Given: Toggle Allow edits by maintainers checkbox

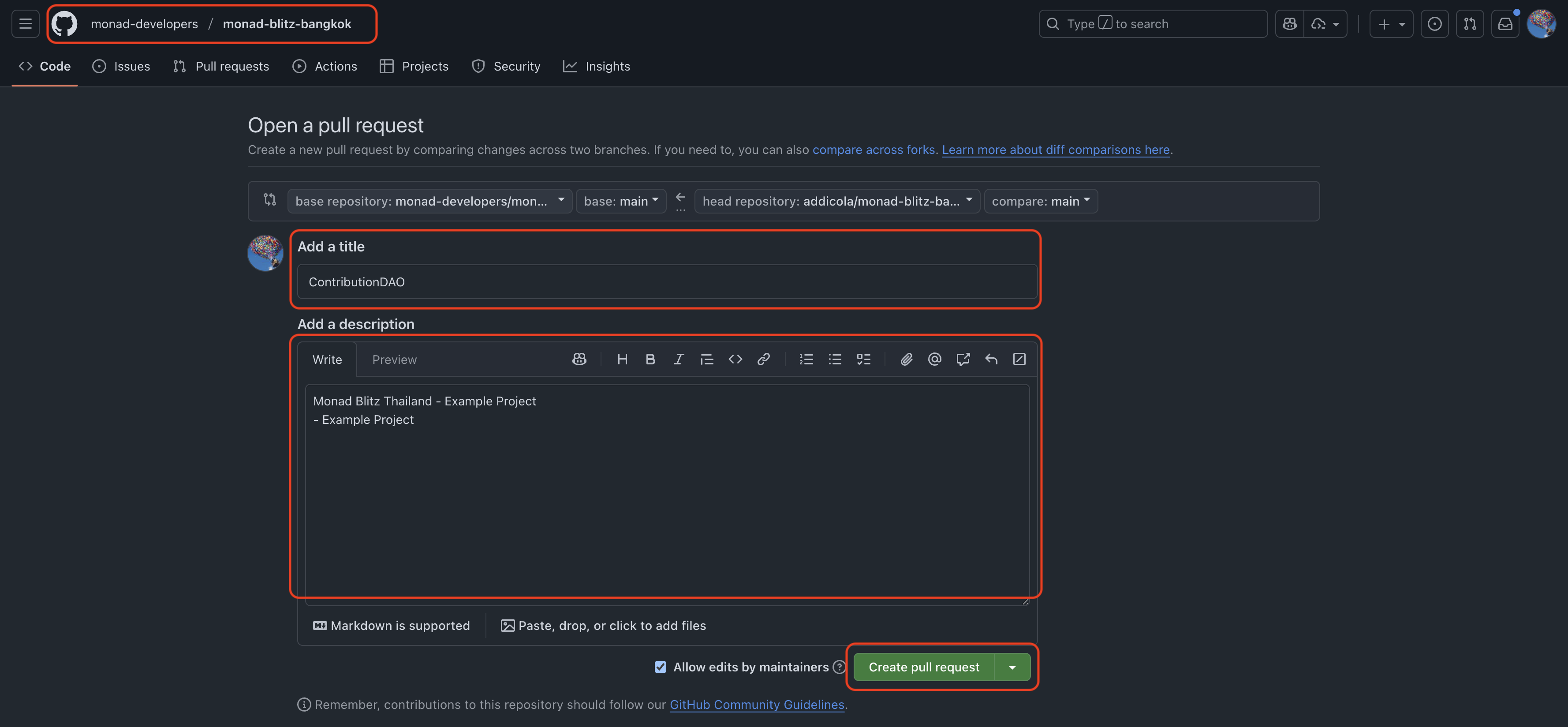Looking at the screenshot, I should click(x=661, y=667).
